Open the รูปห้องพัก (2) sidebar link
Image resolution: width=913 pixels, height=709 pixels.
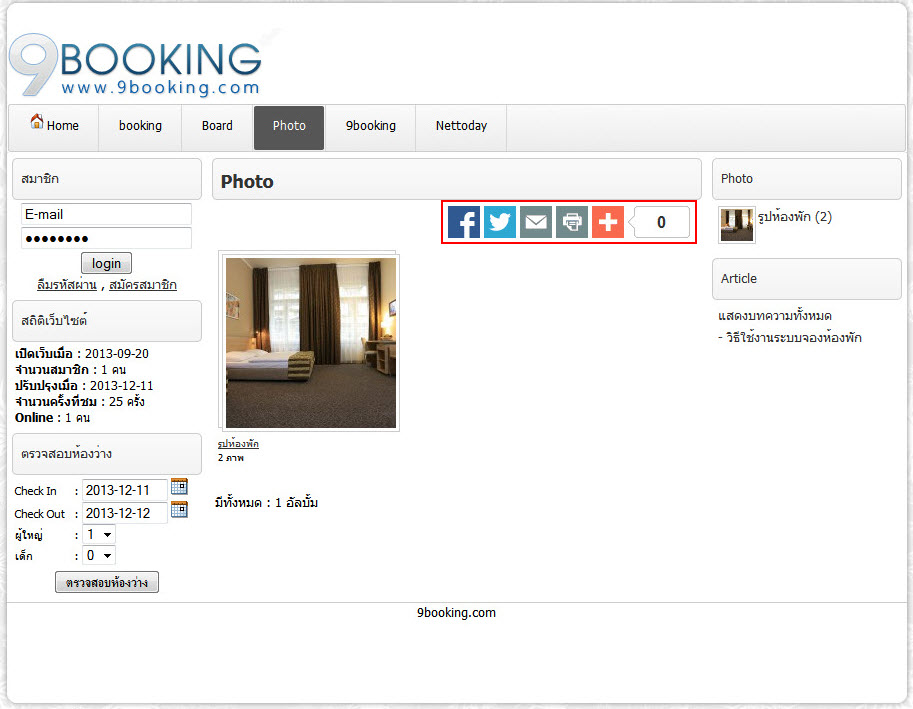coord(795,217)
